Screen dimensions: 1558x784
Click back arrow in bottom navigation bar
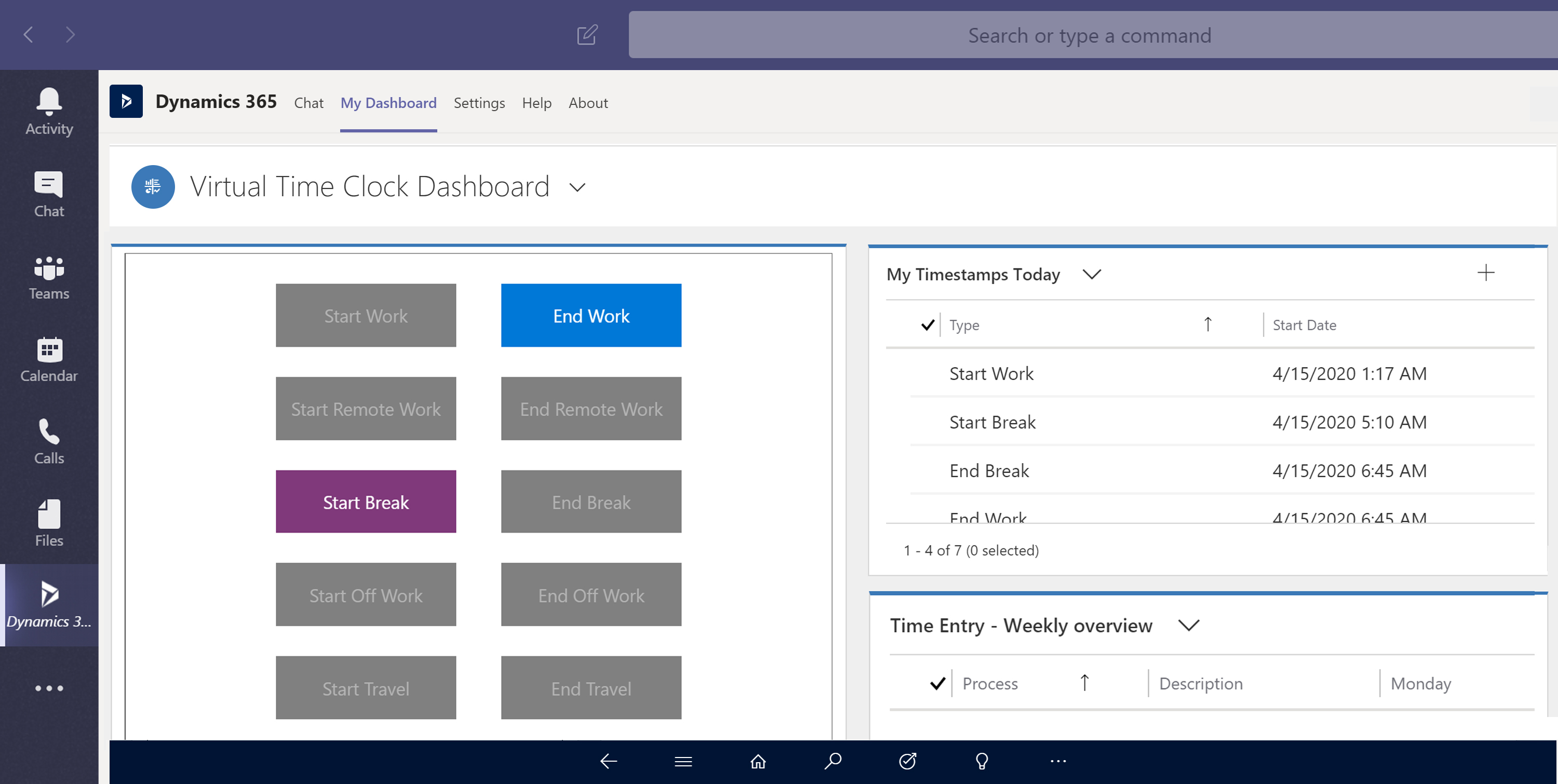click(x=609, y=761)
